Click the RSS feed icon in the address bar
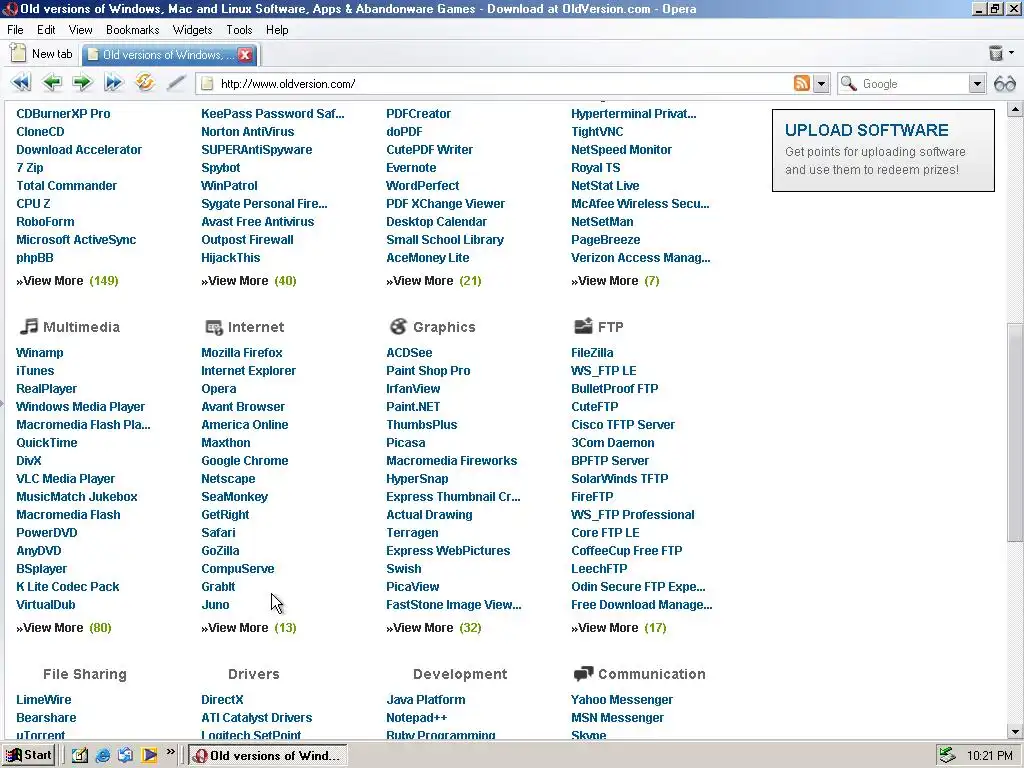The height and width of the screenshot is (768, 1024). point(801,83)
